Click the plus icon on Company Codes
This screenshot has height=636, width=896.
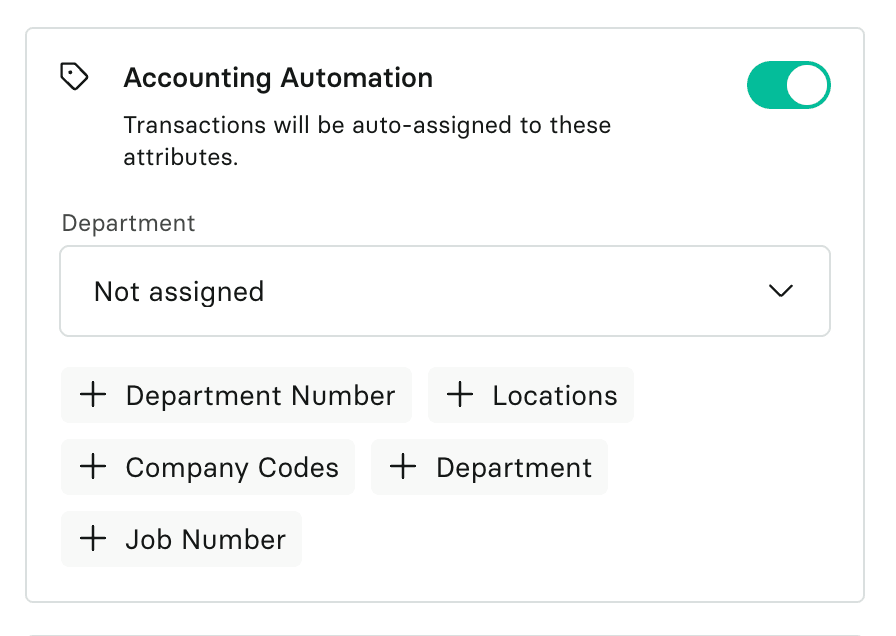coord(93,467)
